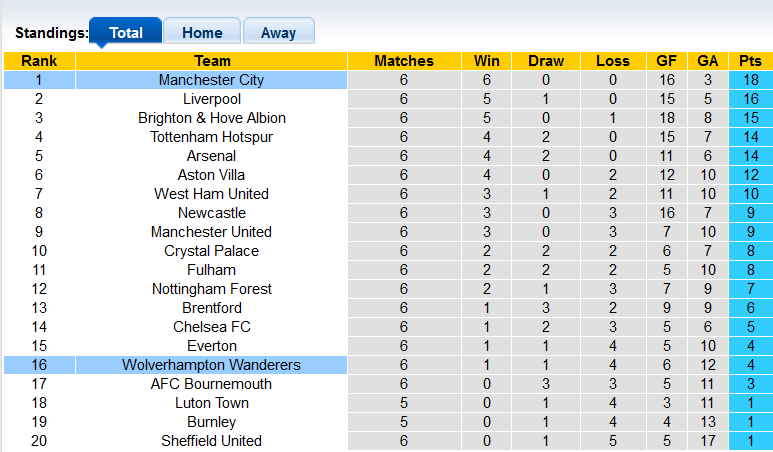Click the Rank column header
This screenshot has height=452, width=773.
(x=39, y=61)
